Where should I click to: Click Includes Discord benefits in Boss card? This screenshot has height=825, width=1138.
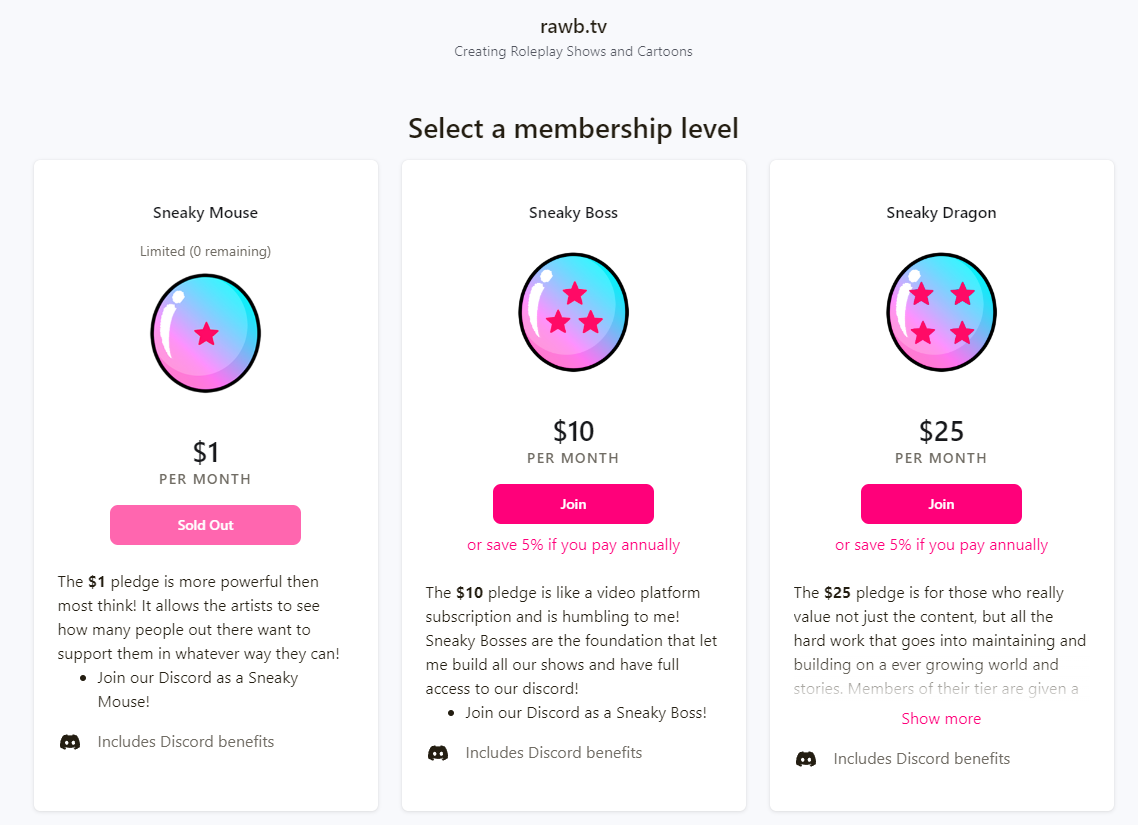coord(554,752)
